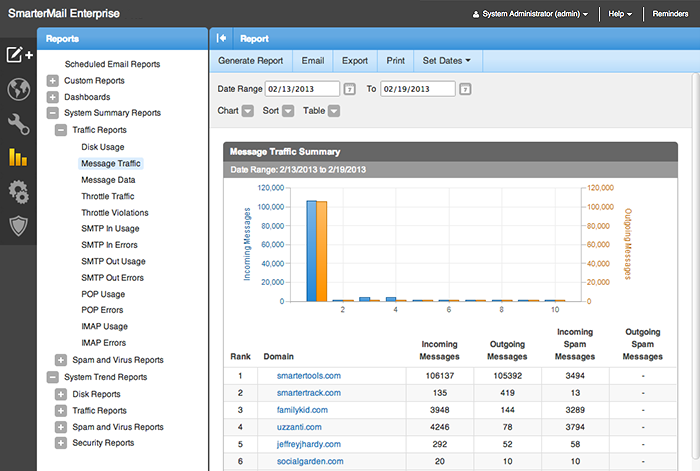
Task: Open the globe sidebar icon
Action: [x=19, y=89]
